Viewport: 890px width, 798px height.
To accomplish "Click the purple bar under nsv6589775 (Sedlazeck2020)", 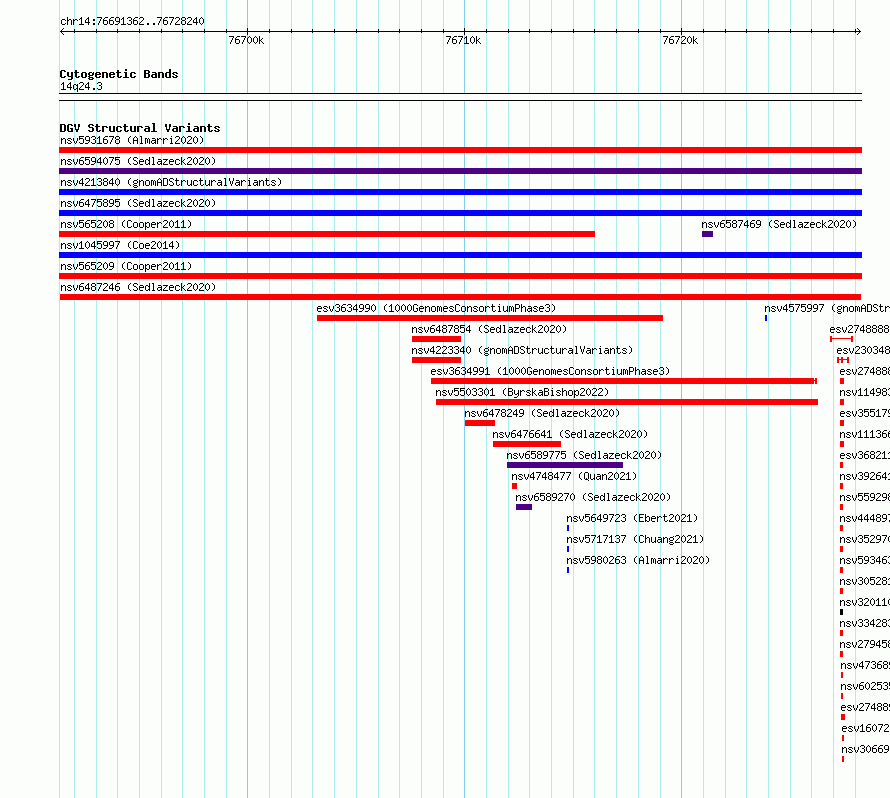I will pyautogui.click(x=565, y=465).
